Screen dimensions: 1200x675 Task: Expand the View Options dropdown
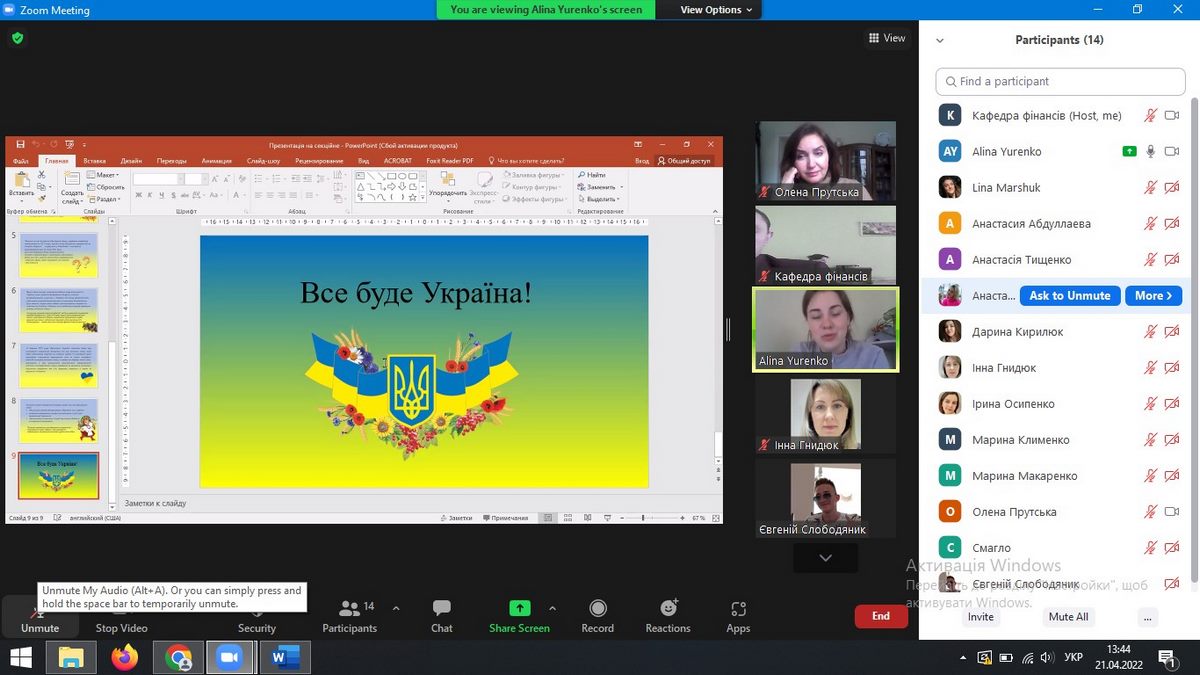pyautogui.click(x=716, y=10)
